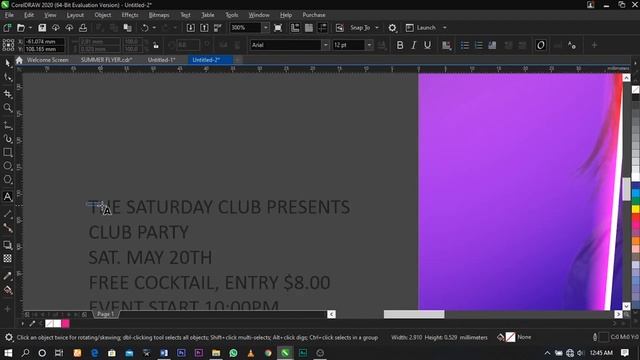The image size is (640, 360).
Task: Open the File menu
Action: pos(9,15)
